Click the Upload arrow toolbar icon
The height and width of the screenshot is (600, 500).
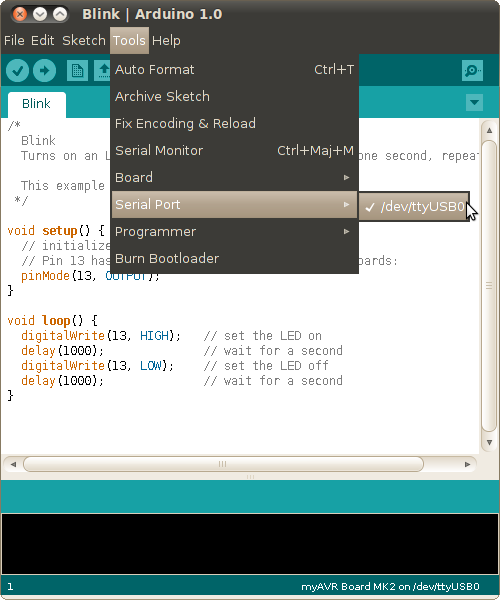pos(44,70)
